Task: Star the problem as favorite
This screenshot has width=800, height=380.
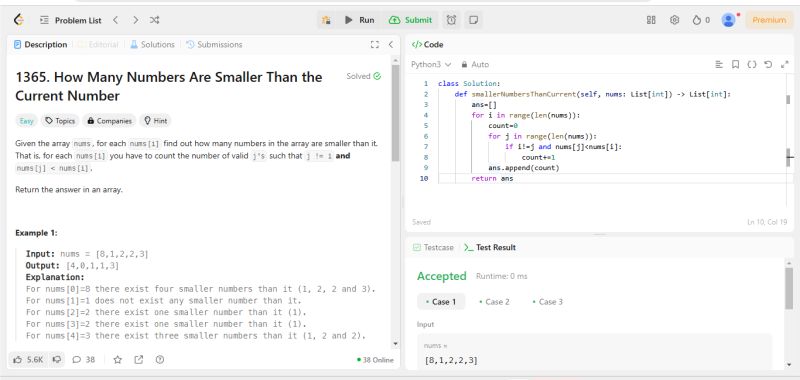Action: point(117,360)
